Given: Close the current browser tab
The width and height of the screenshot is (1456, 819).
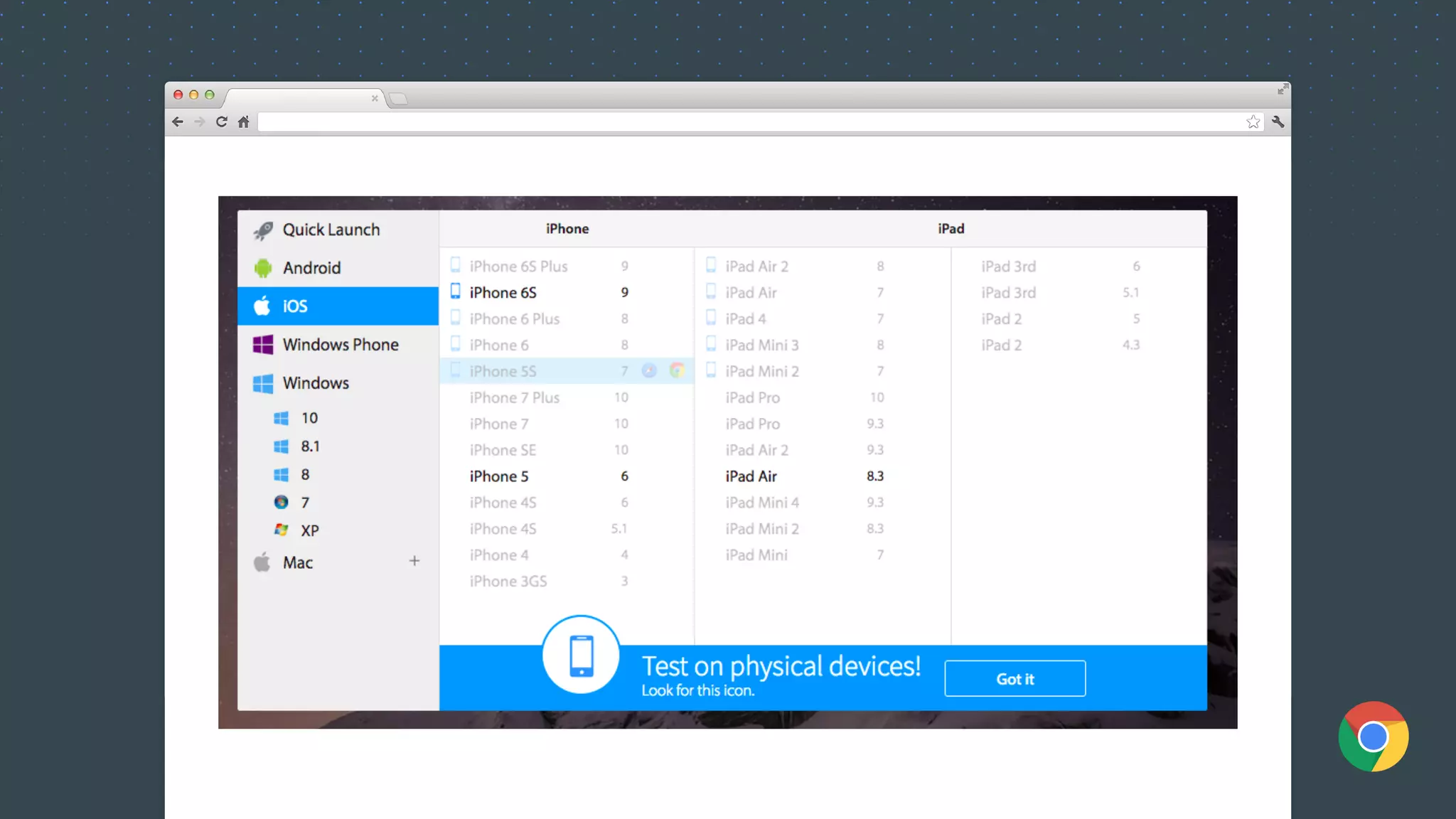Looking at the screenshot, I should [375, 98].
